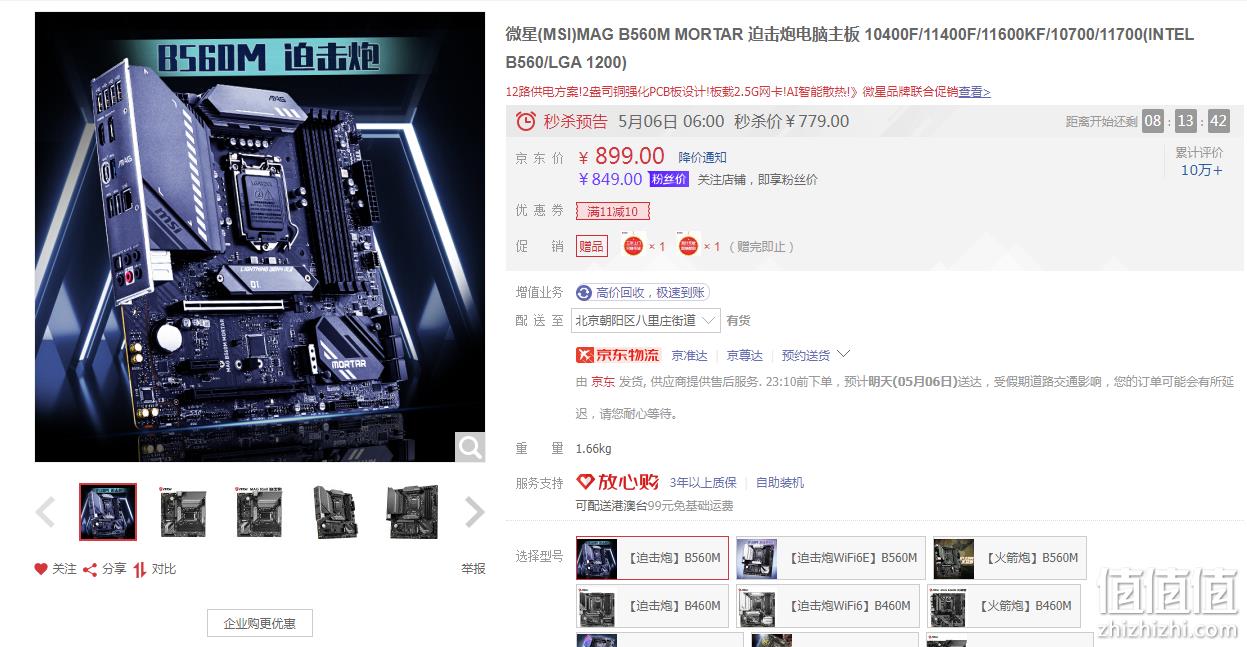Click the magnifier zoom icon on product image
Viewport: 1247px width, 647px height.
[469, 446]
